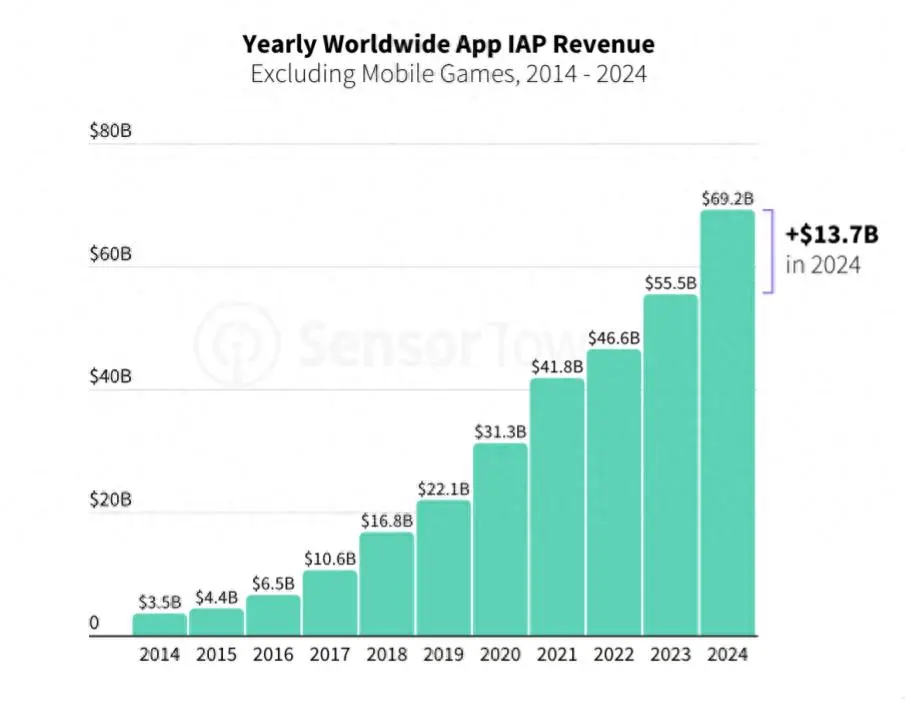Click the subtitle Excluding Mobile Games, 2014 - 2024
The width and height of the screenshot is (907, 702).
click(448, 74)
